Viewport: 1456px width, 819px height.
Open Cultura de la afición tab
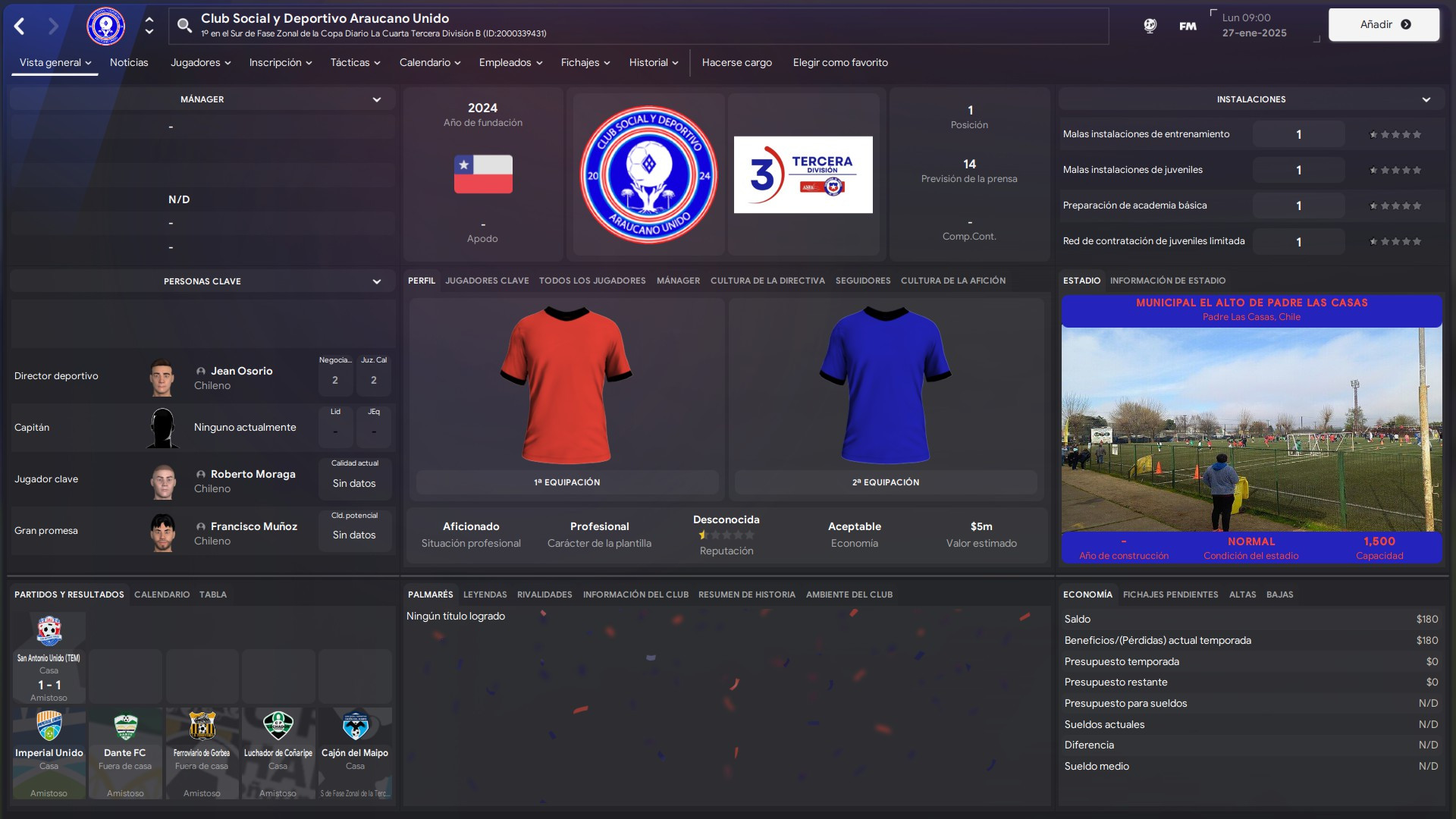click(x=953, y=281)
